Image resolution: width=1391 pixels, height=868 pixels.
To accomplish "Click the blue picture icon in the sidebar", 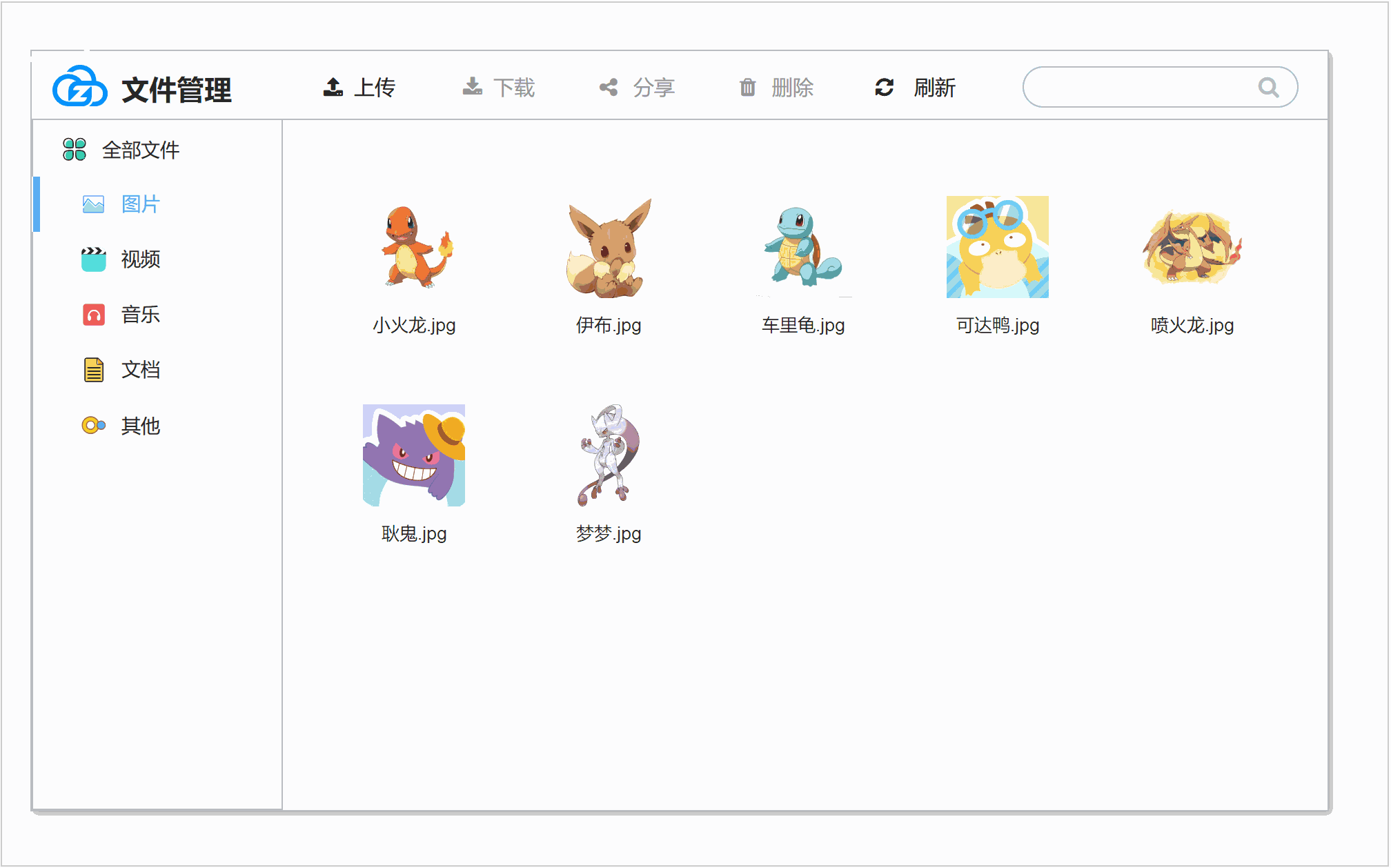I will [93, 204].
